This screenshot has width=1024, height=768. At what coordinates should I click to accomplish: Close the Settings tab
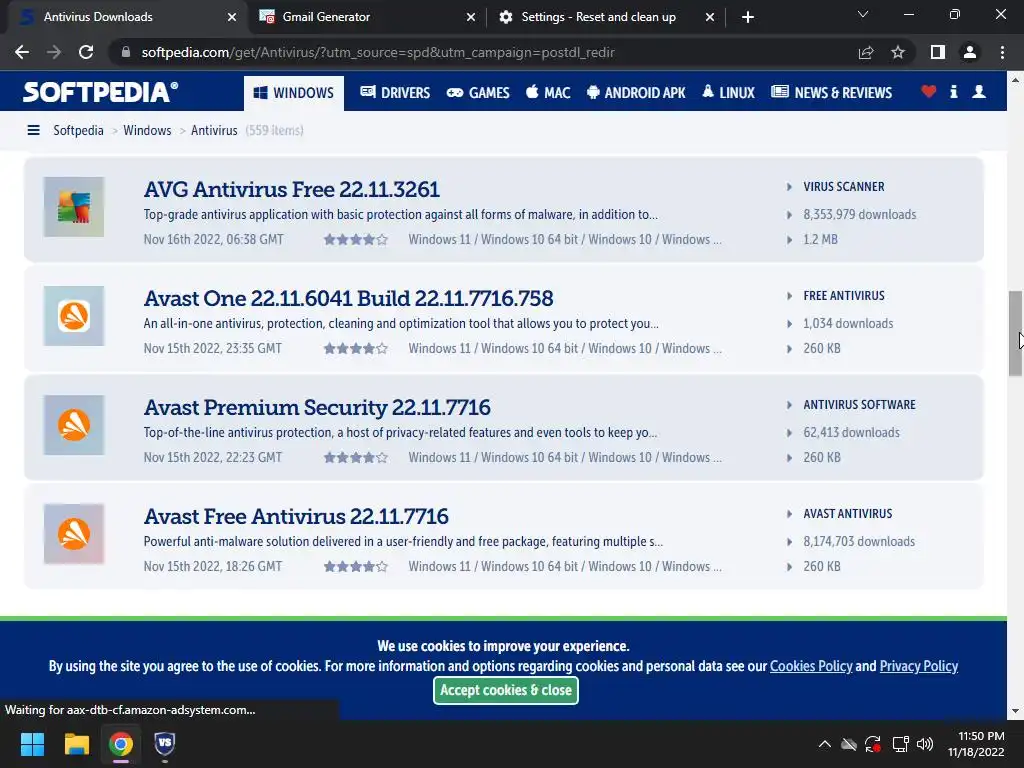point(710,17)
